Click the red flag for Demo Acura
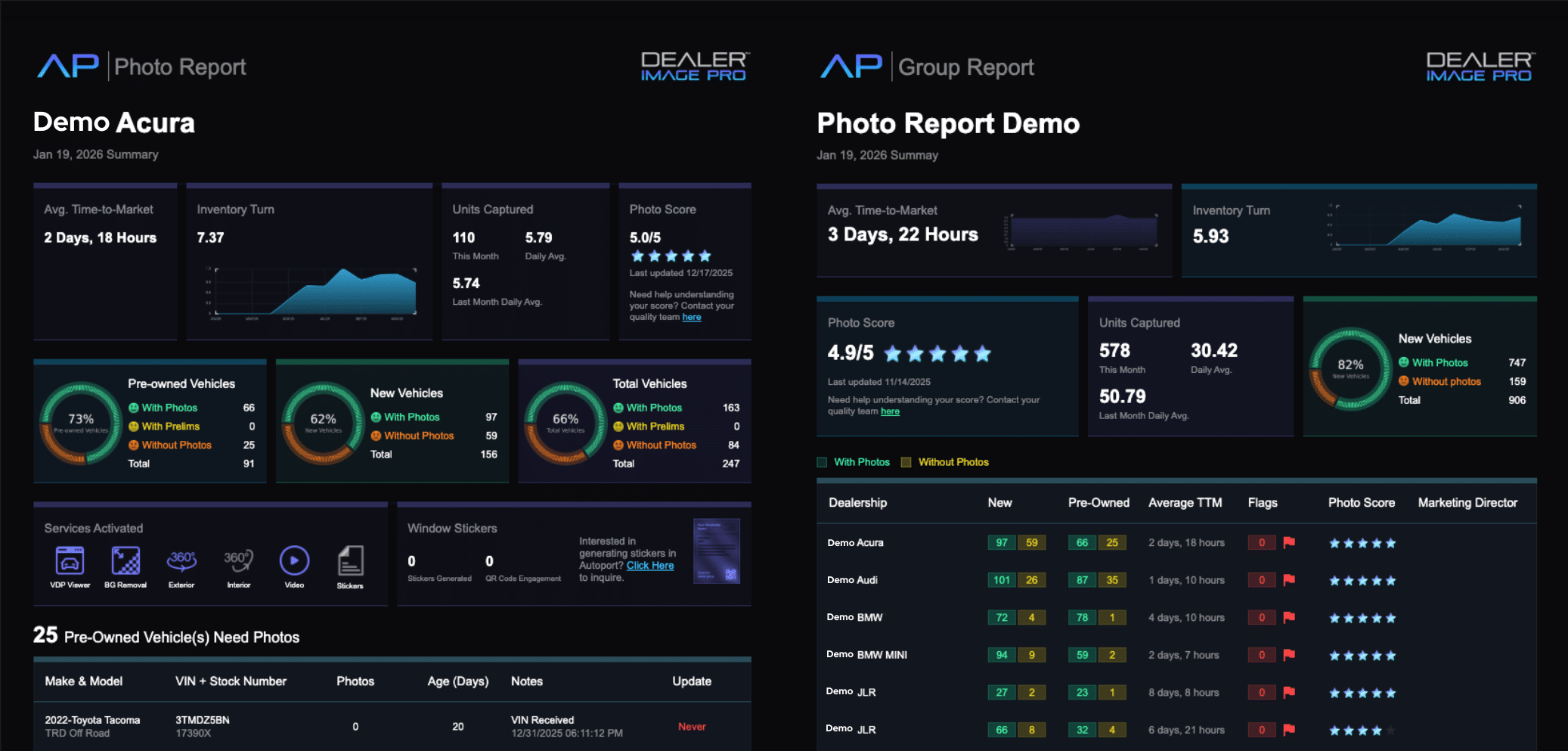The width and height of the screenshot is (1568, 751). tap(1289, 542)
